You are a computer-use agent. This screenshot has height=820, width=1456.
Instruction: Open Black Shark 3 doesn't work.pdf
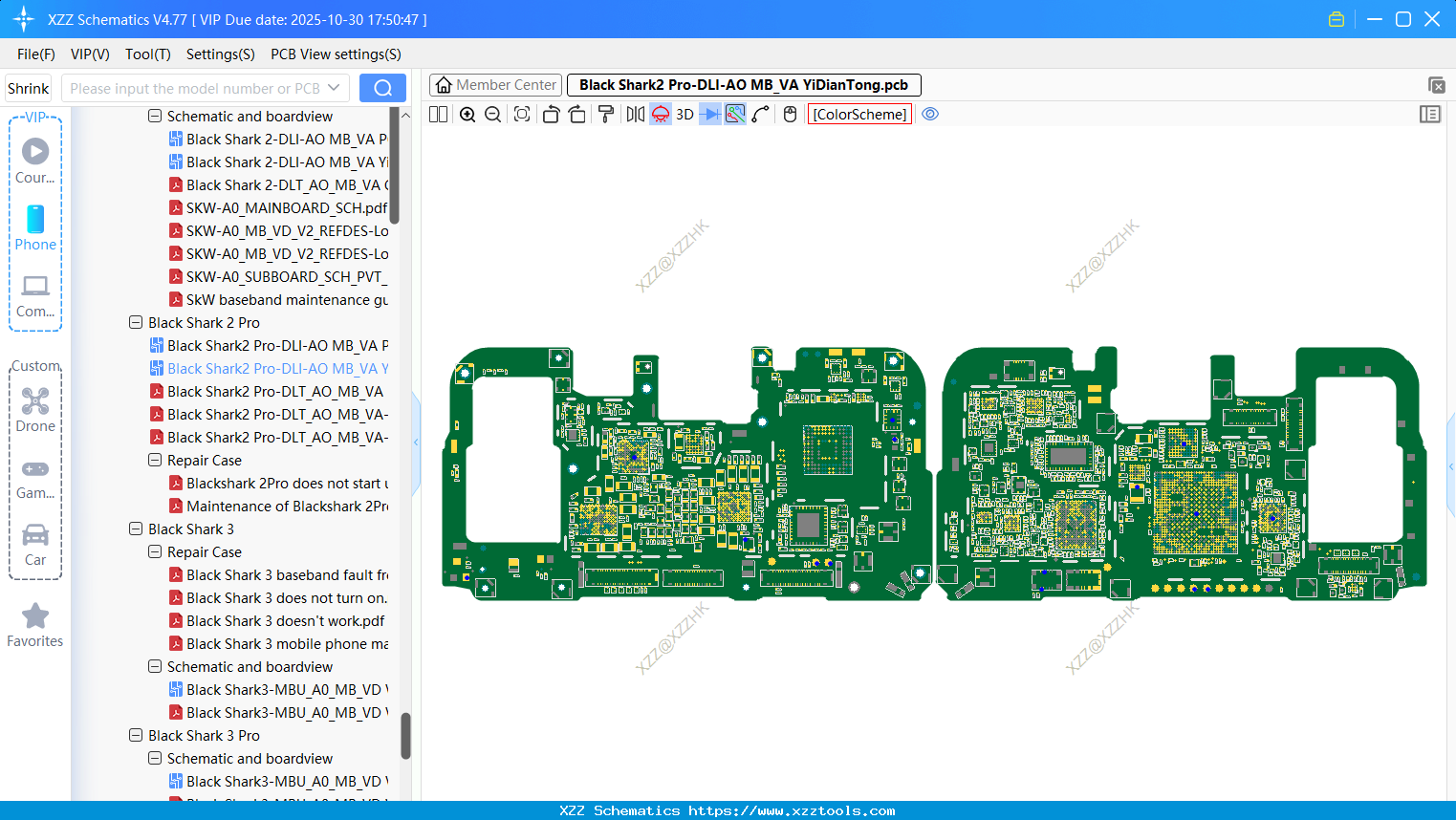pyautogui.click(x=285, y=621)
